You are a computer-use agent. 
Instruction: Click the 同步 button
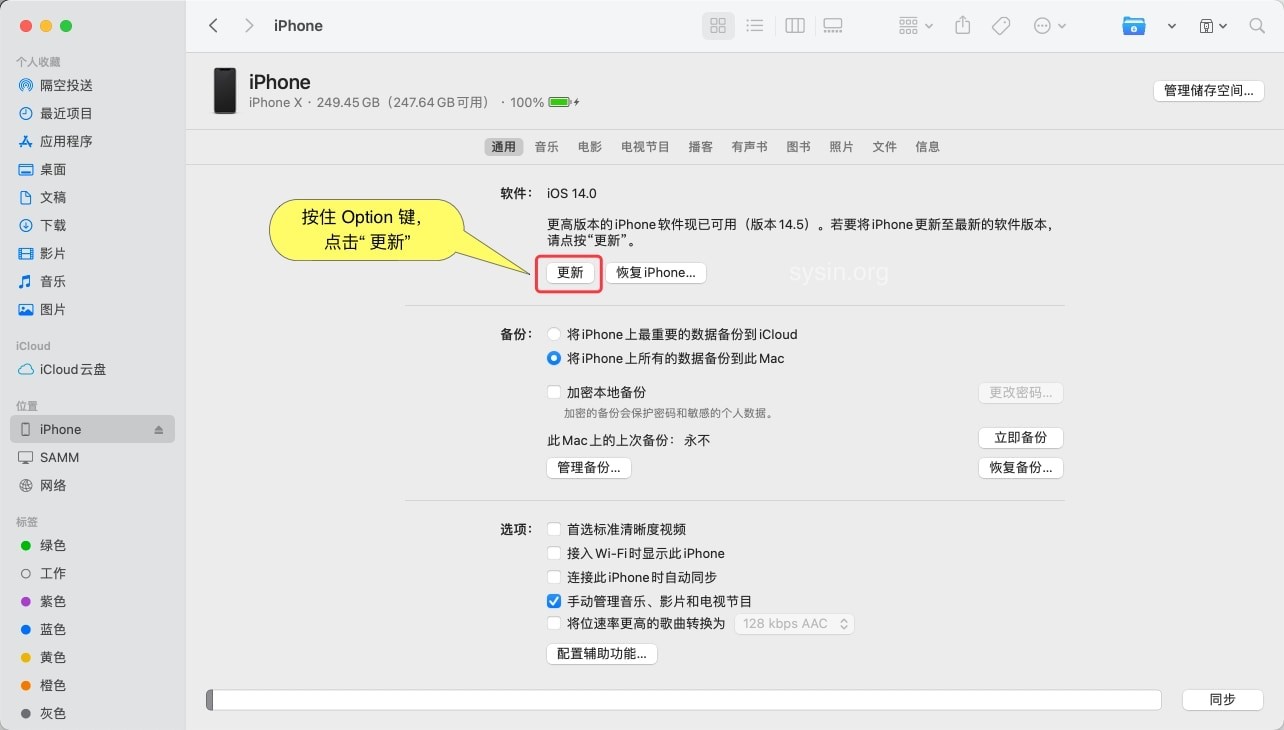pyautogui.click(x=1222, y=700)
